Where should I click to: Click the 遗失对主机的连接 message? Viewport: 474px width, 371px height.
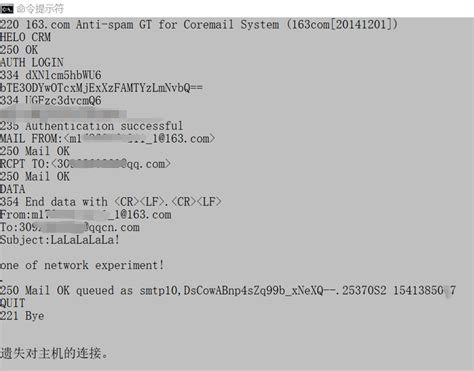pyautogui.click(x=54, y=353)
